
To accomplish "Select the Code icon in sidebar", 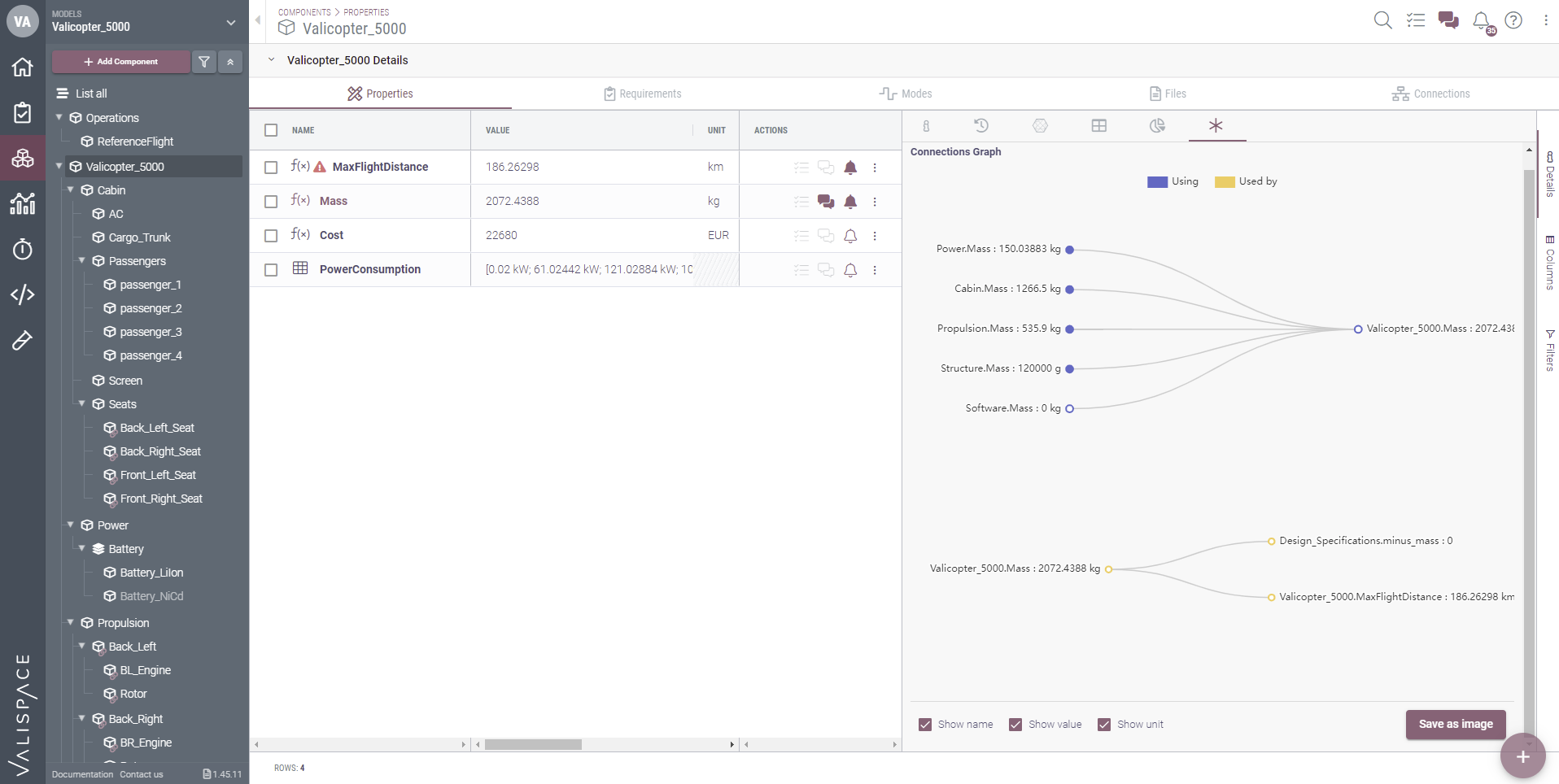I will click(x=22, y=295).
